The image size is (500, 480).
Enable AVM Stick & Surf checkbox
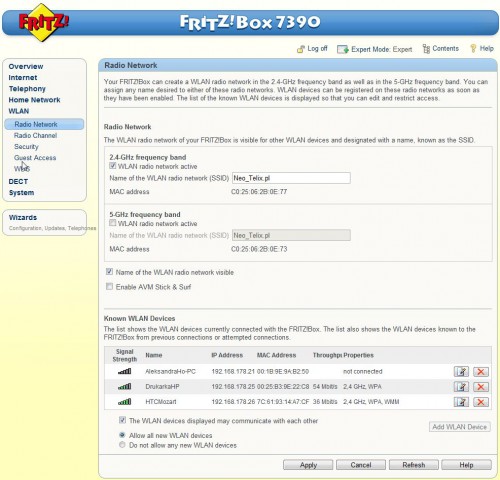tap(109, 286)
